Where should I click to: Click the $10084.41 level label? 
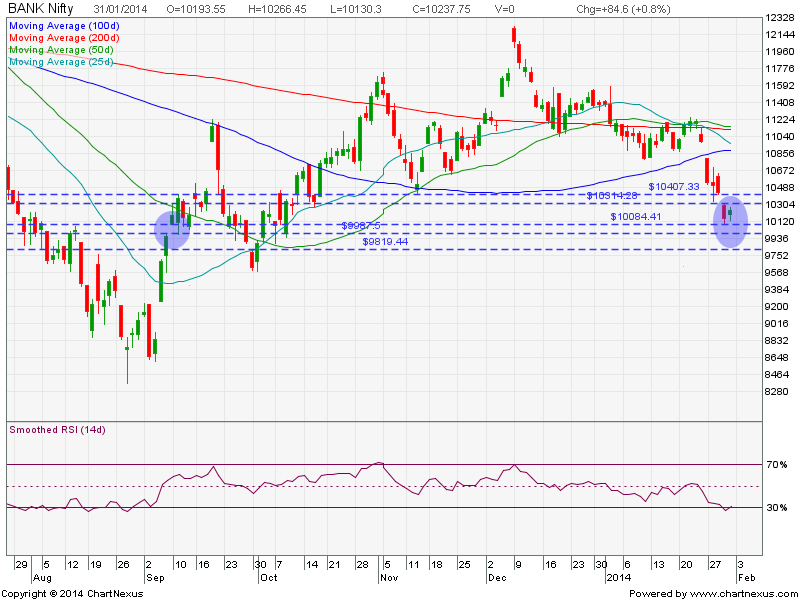636,217
